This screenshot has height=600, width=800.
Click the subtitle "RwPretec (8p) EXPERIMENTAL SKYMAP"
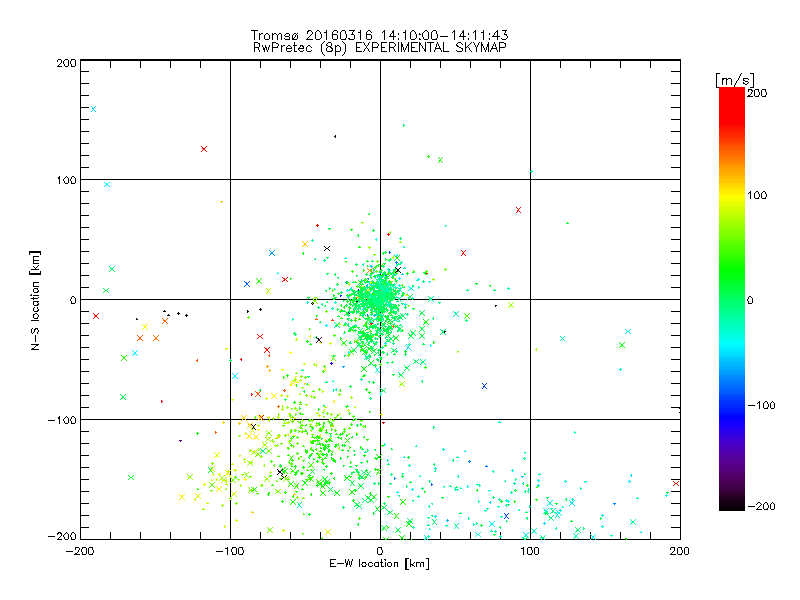(380, 48)
